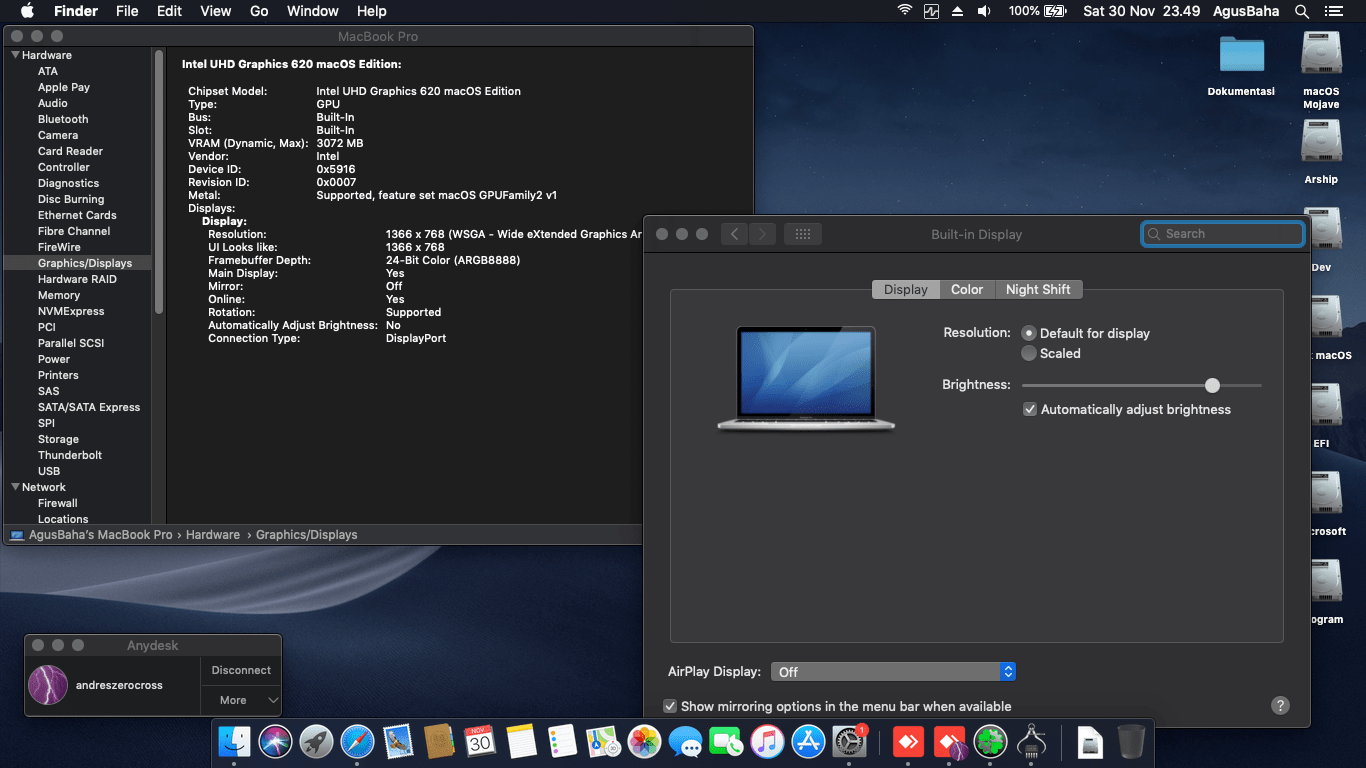
Task: Select the Arship drive on desktop
Action: pyautogui.click(x=1321, y=142)
